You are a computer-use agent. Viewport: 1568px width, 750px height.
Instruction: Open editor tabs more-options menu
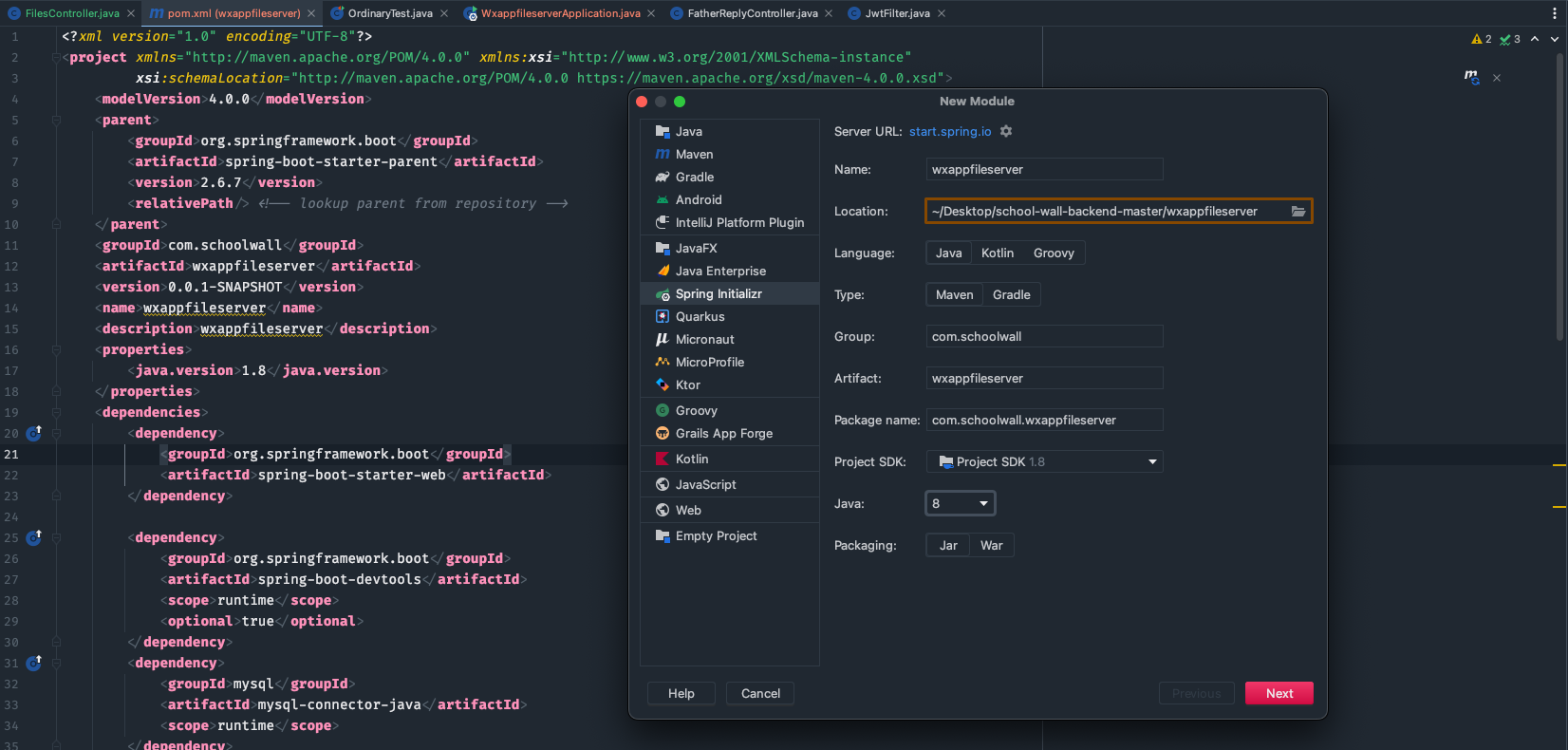point(1555,13)
